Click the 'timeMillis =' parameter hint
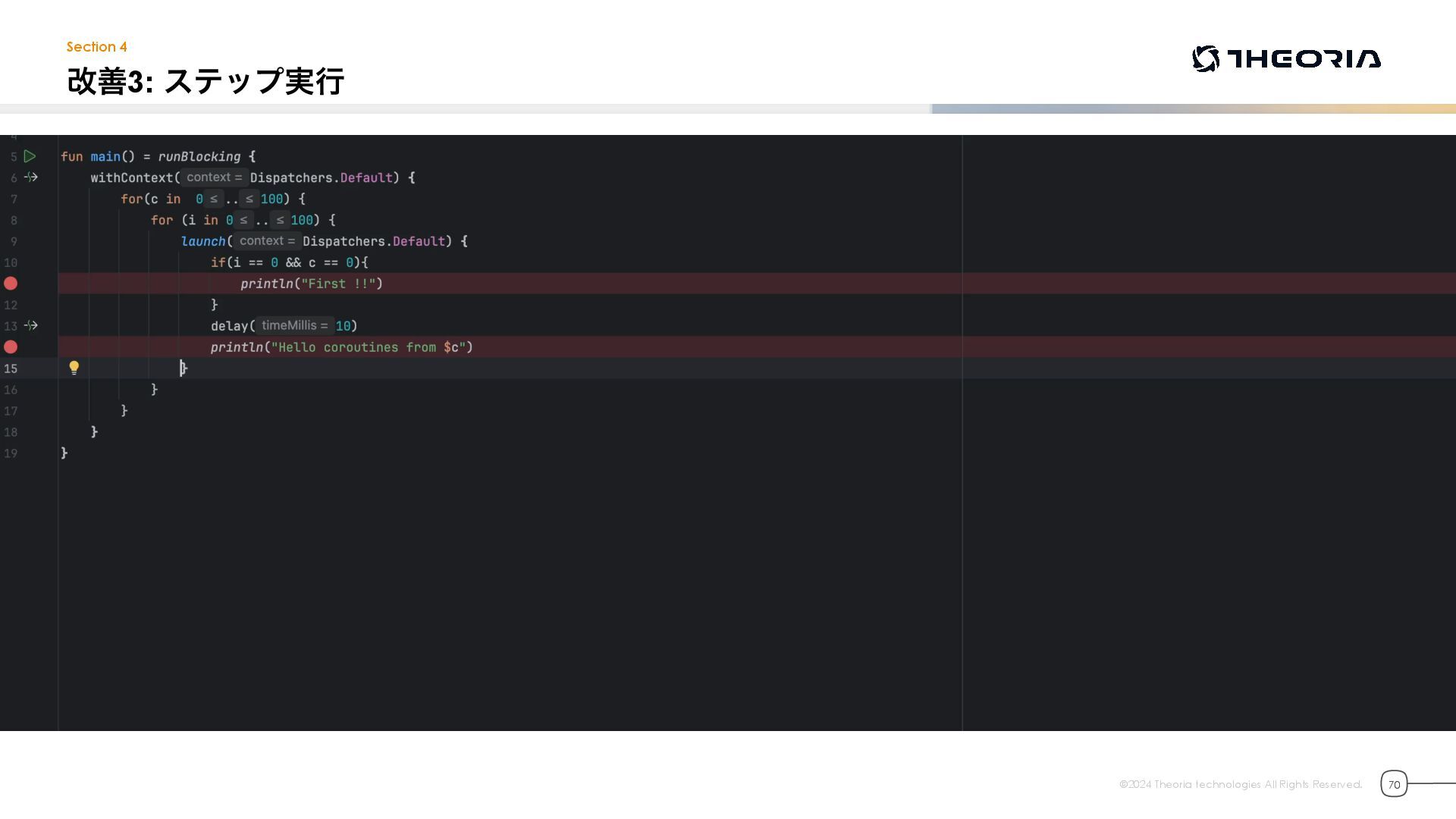 294,326
